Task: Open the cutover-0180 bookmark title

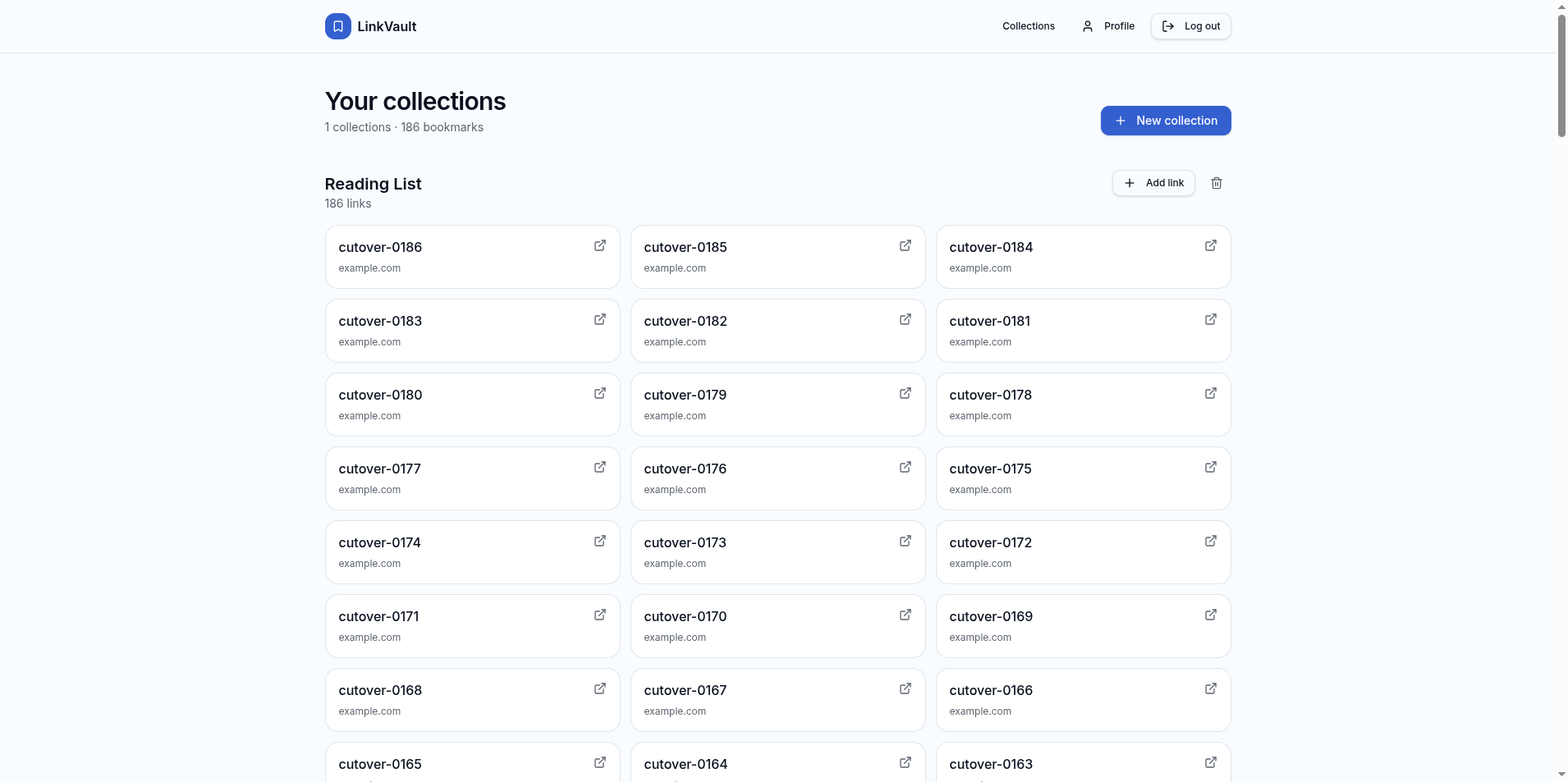Action: pos(380,395)
